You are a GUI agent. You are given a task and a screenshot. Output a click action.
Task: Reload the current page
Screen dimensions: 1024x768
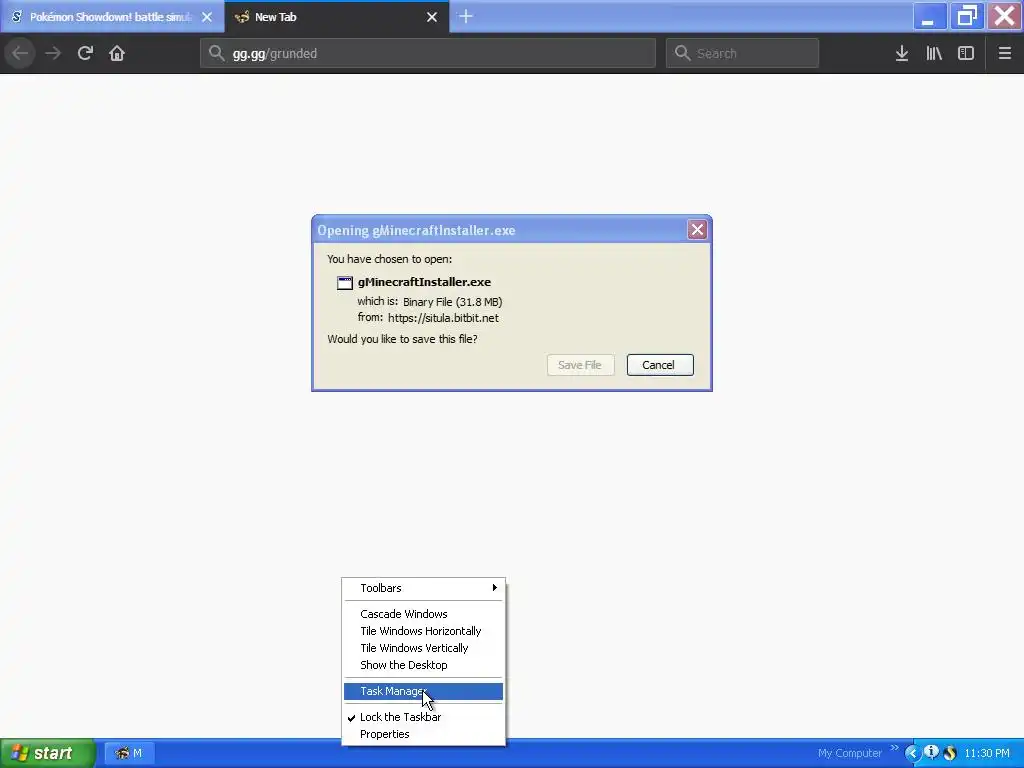coord(85,53)
